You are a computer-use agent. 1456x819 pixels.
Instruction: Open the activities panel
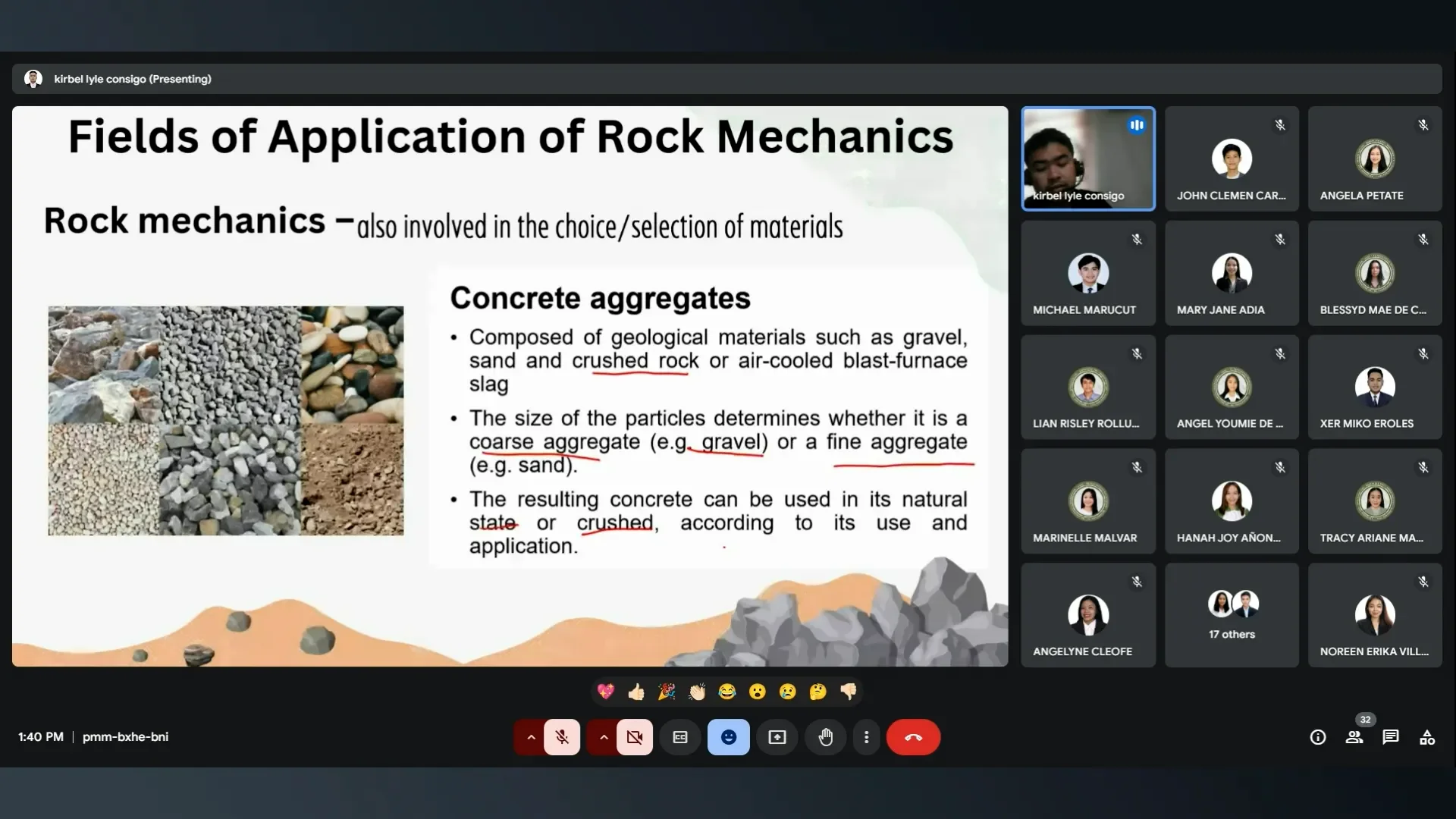pyautogui.click(x=1427, y=736)
